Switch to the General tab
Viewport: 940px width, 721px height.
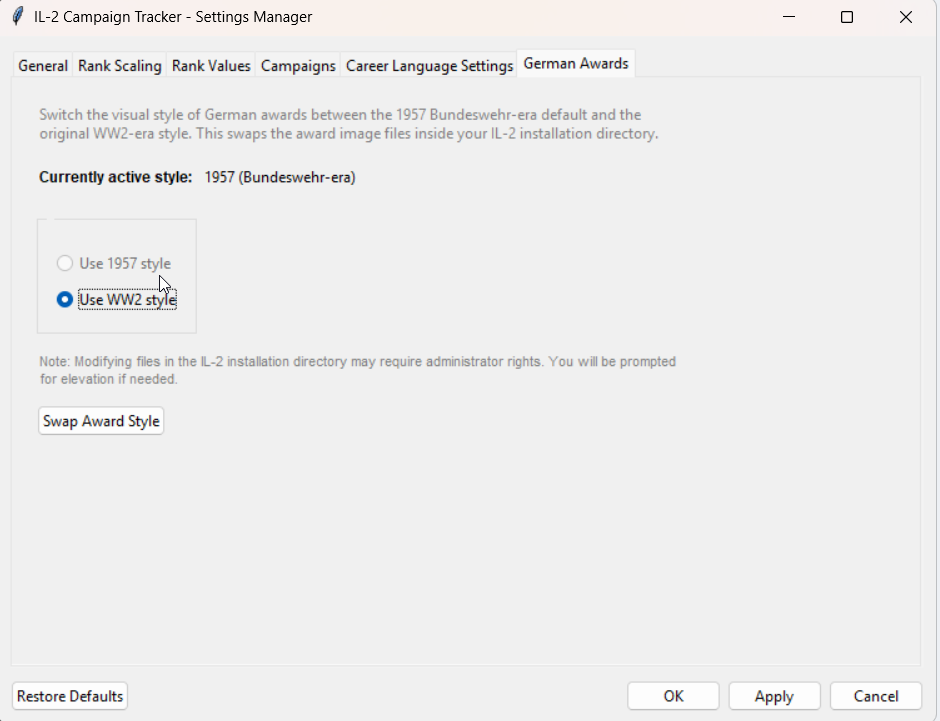point(43,66)
